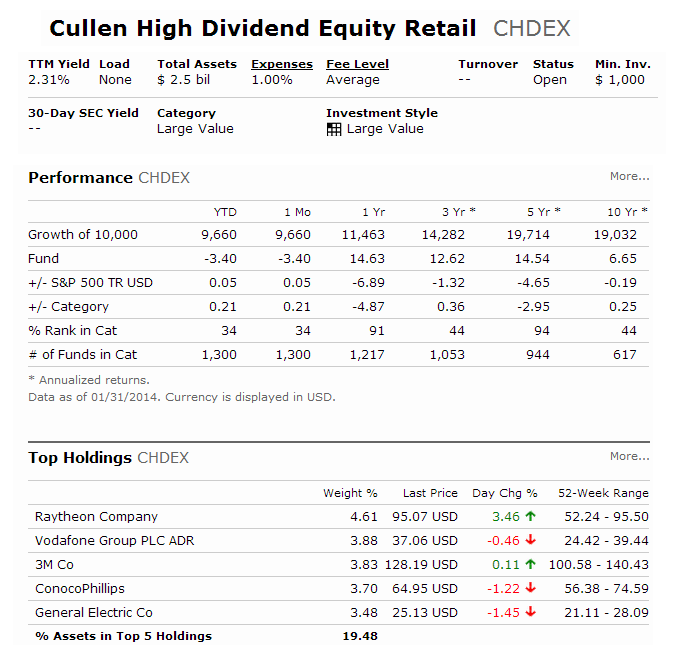Screen dimensions: 674x655
Task: Click the green up arrow for 3M Co
Action: (531, 564)
